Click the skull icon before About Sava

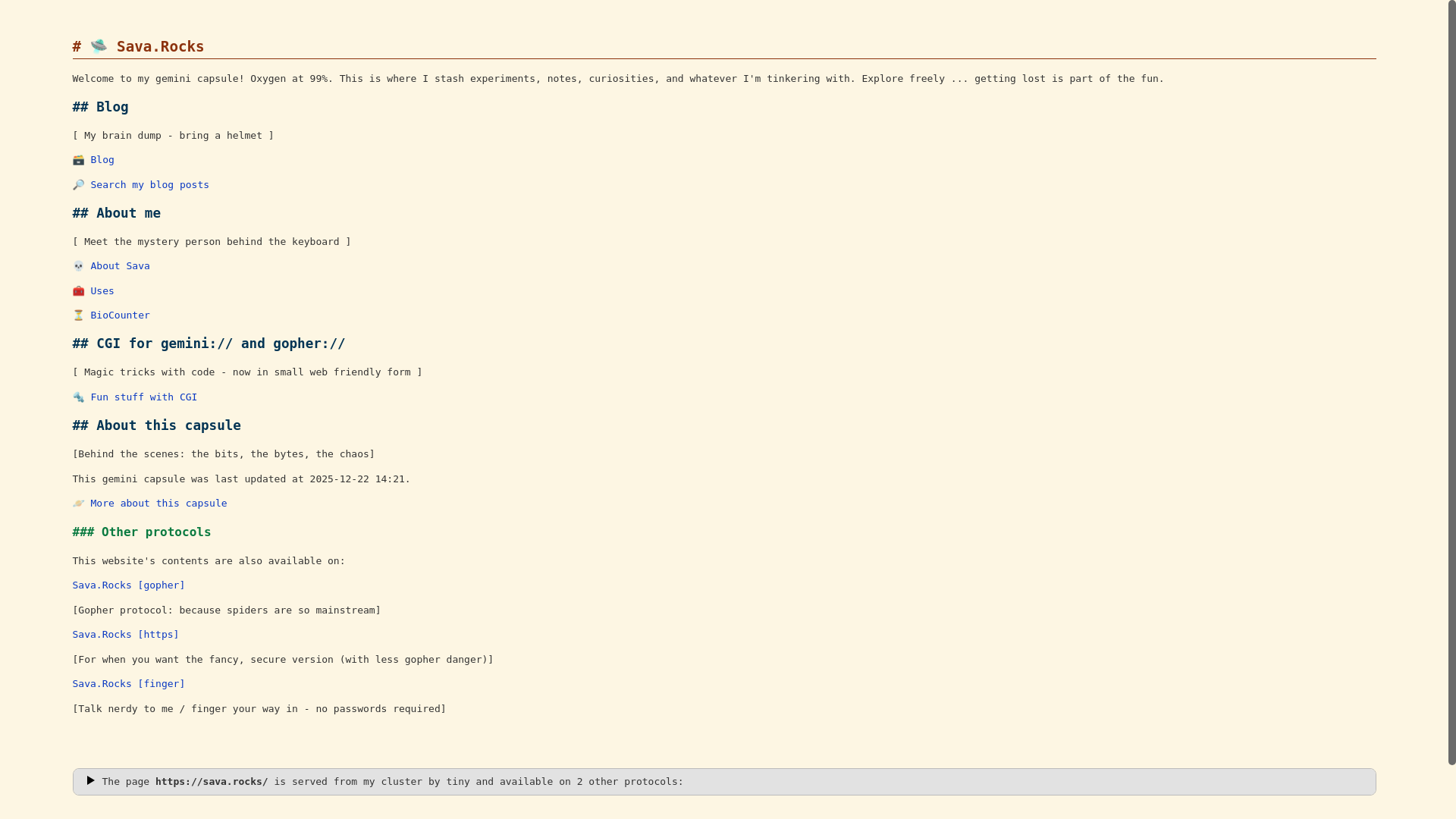[78, 266]
